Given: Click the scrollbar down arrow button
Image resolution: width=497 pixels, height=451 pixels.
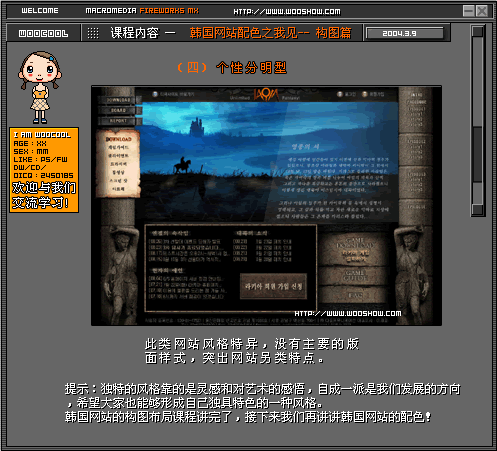Looking at the screenshot, I should (x=478, y=210).
